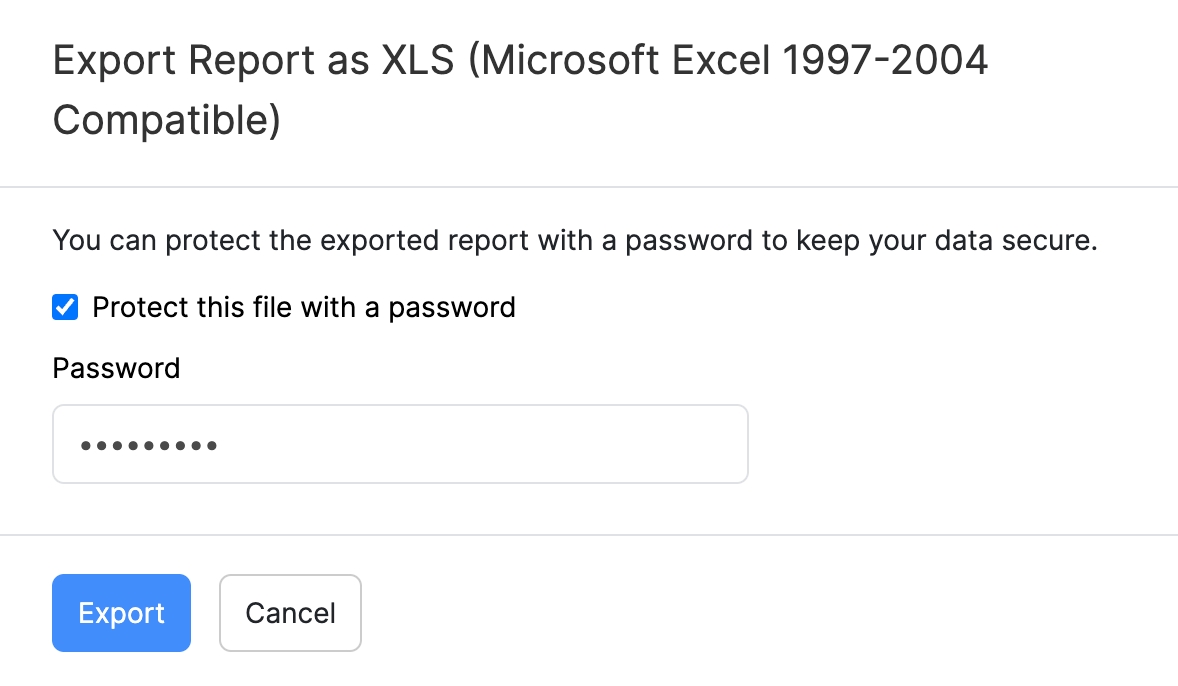1178x686 pixels.
Task: Click inside the Password input field
Action: pos(400,444)
